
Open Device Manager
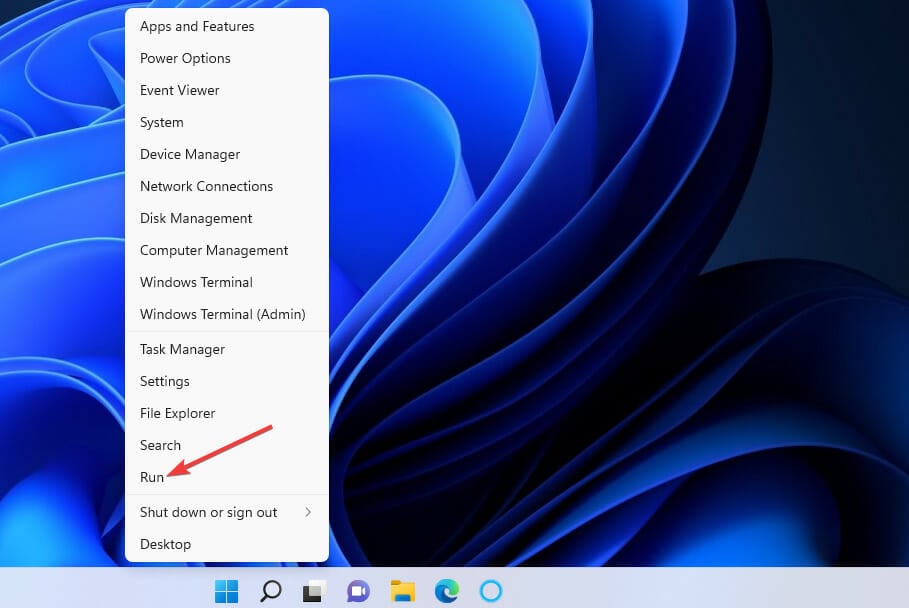tap(189, 154)
